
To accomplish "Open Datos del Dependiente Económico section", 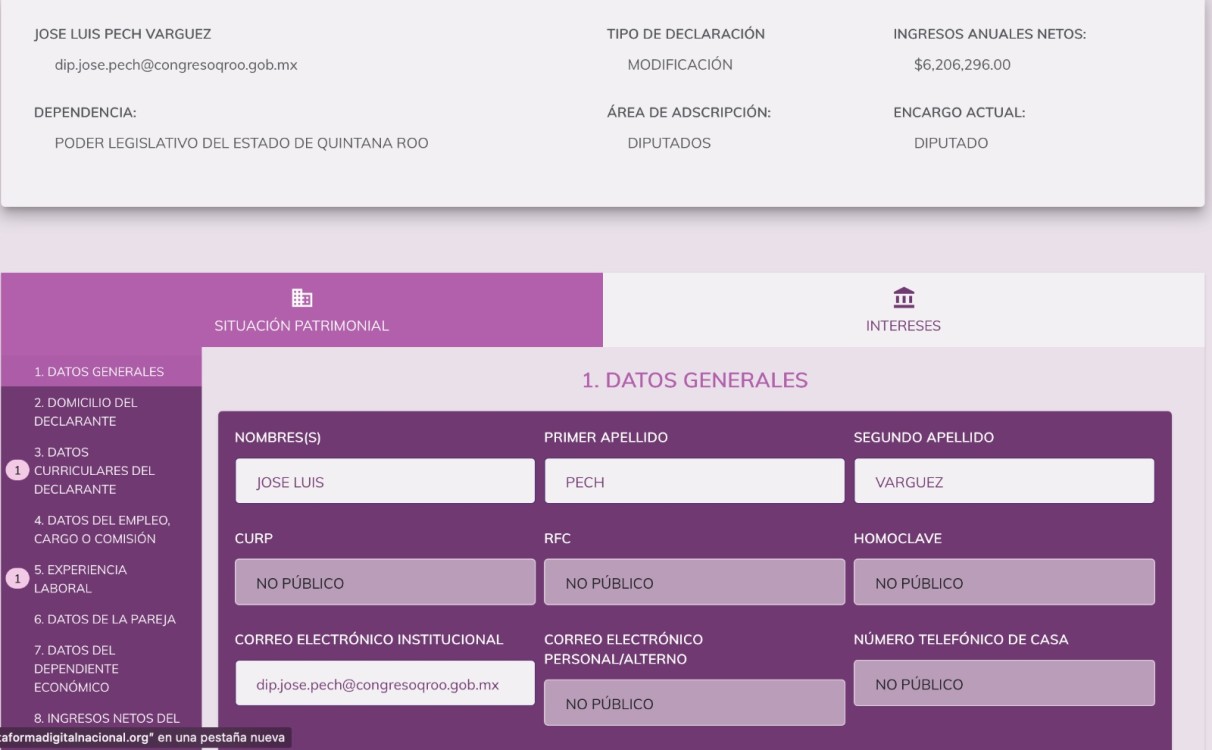I will 76,668.
